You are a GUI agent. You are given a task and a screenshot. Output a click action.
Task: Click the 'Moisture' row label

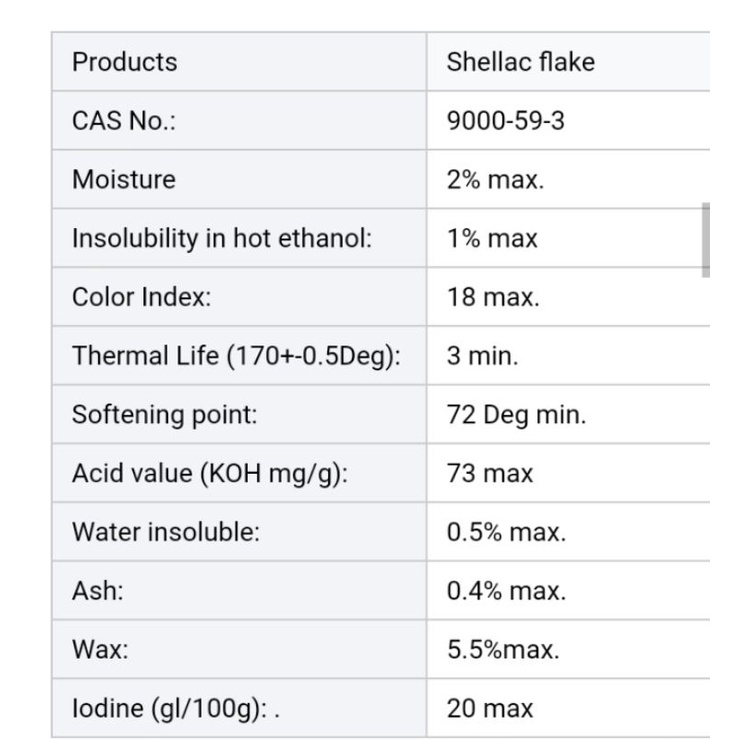(x=123, y=180)
